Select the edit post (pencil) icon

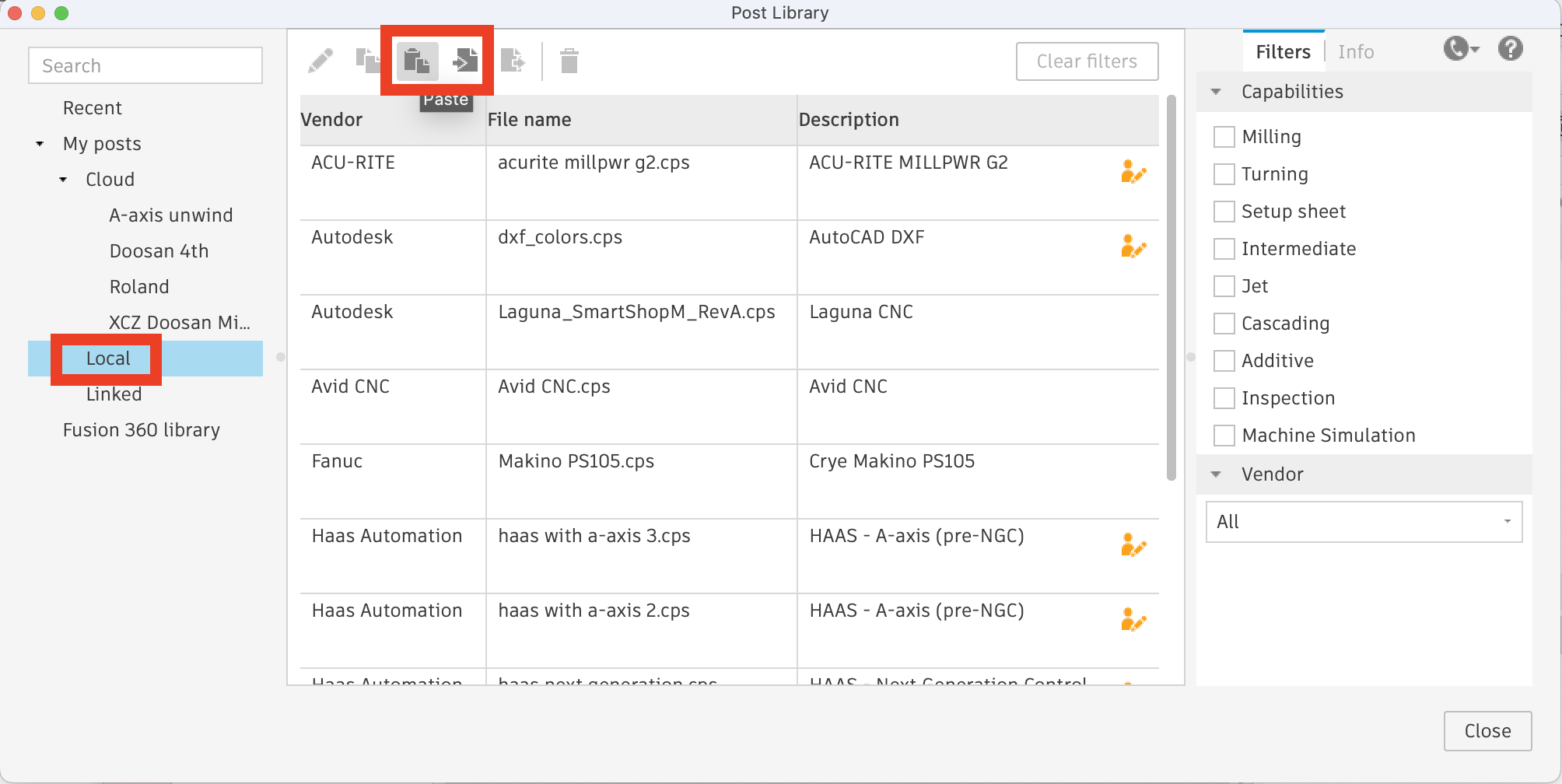point(319,60)
